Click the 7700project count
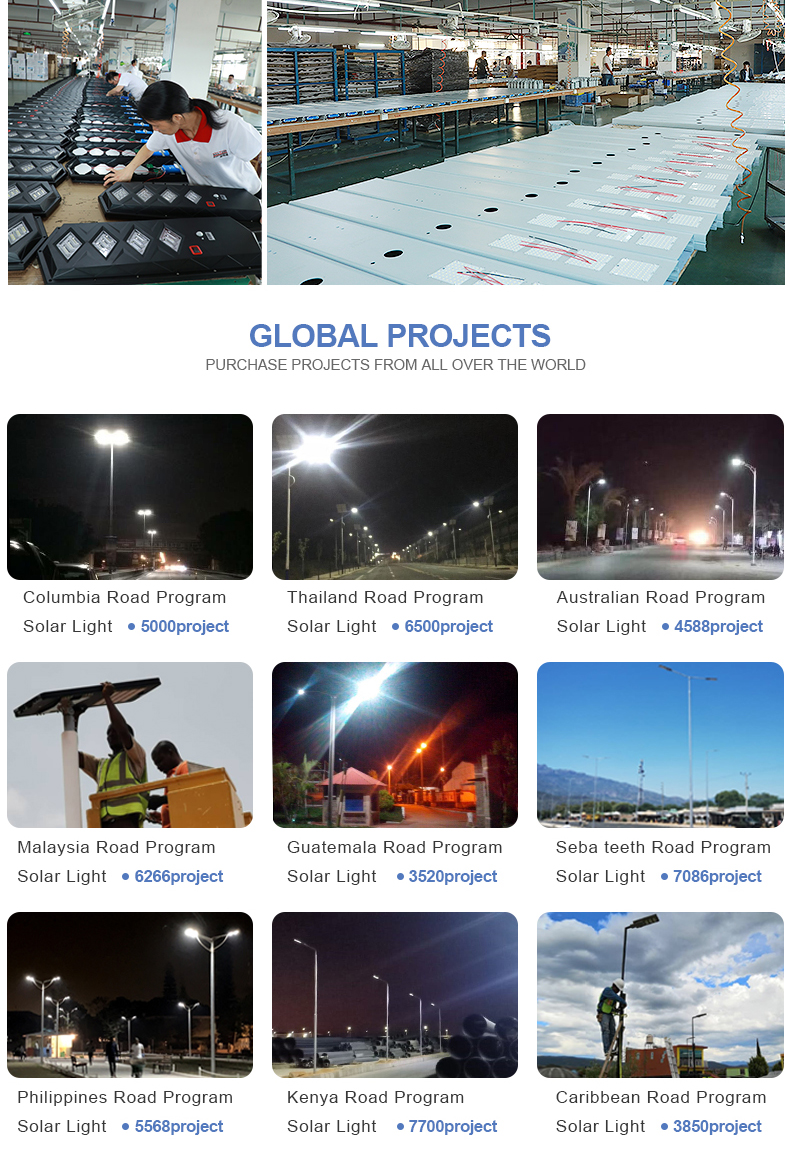The image size is (790, 1151). [453, 1126]
